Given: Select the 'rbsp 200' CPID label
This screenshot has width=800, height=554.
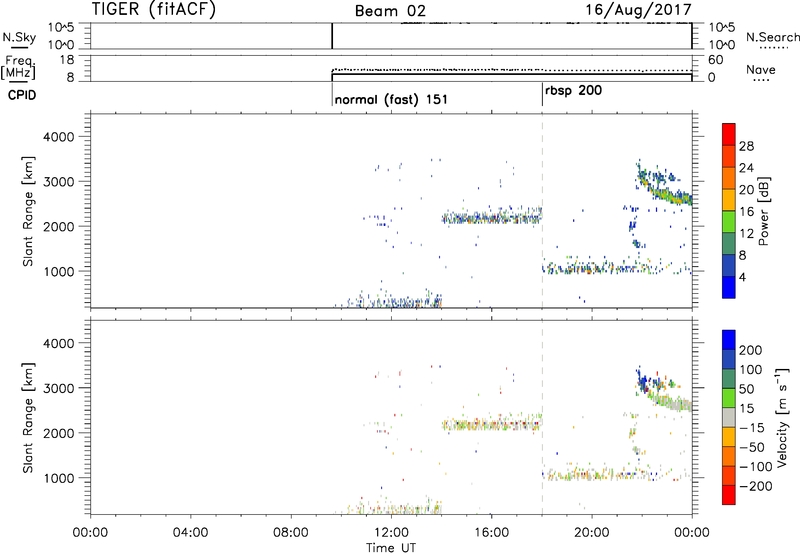Looking at the screenshot, I should pyautogui.click(x=573, y=91).
